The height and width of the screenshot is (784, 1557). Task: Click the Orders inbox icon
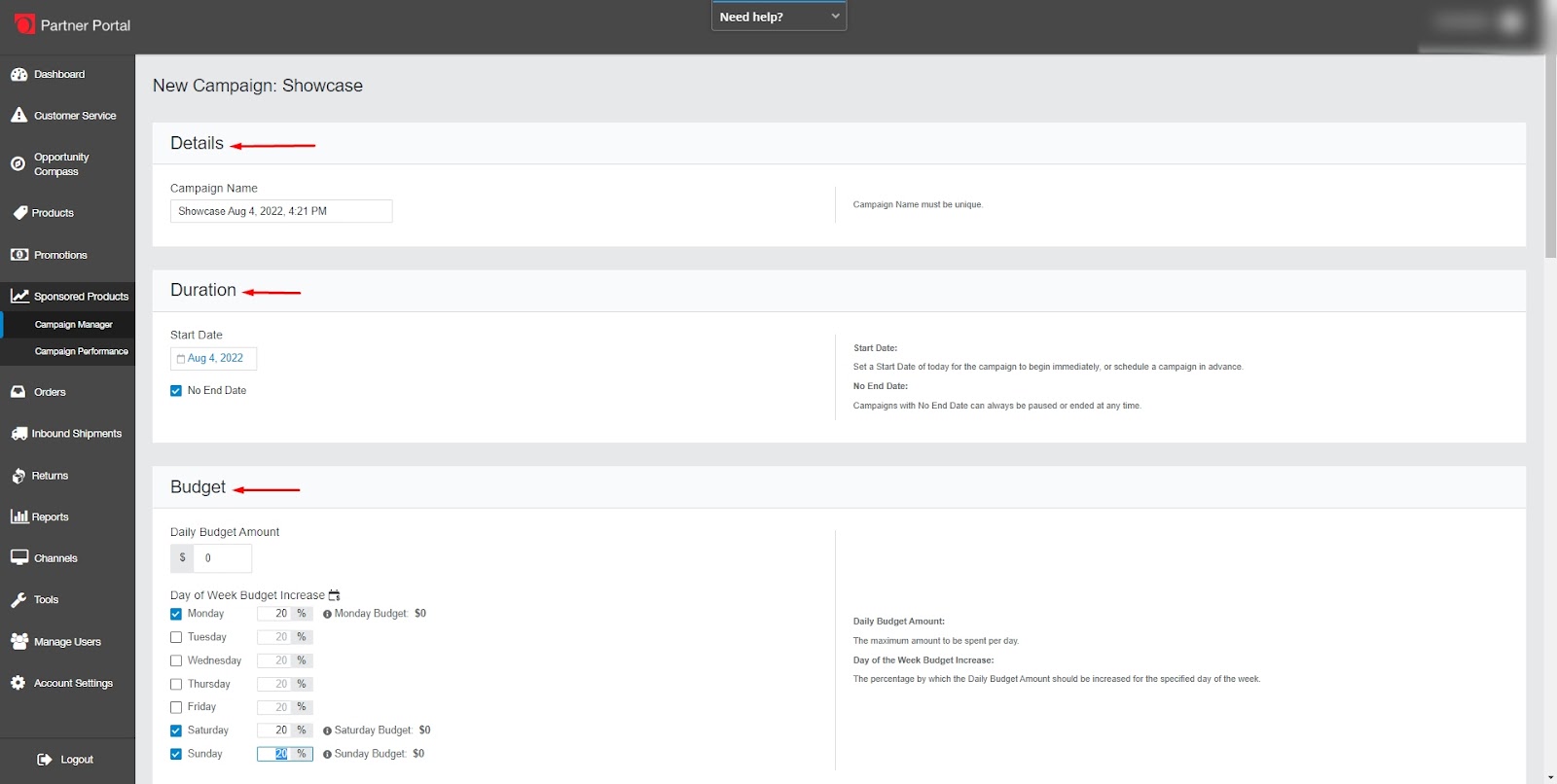pyautogui.click(x=18, y=392)
